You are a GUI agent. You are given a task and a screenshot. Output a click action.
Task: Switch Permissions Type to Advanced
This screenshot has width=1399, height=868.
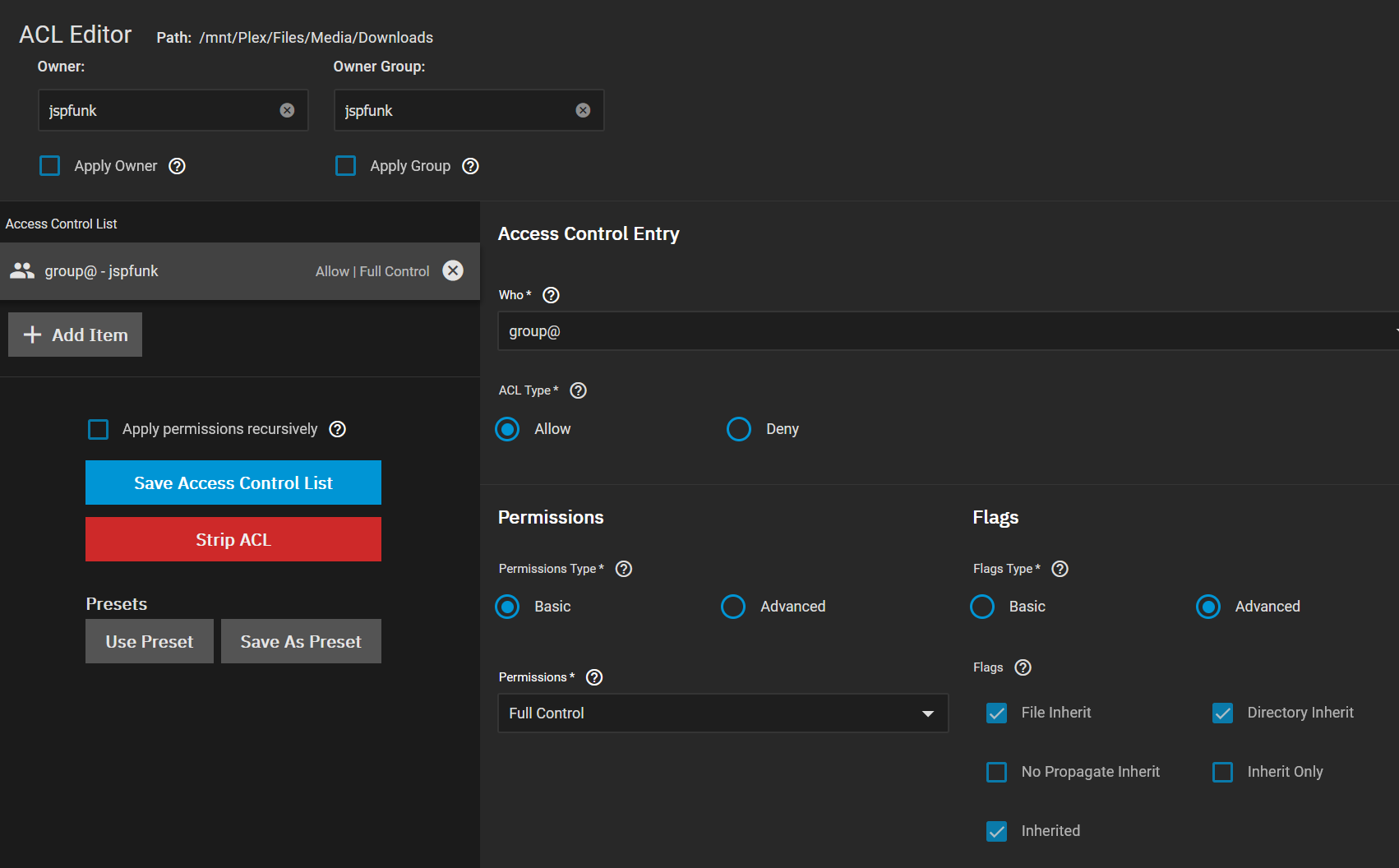733,607
